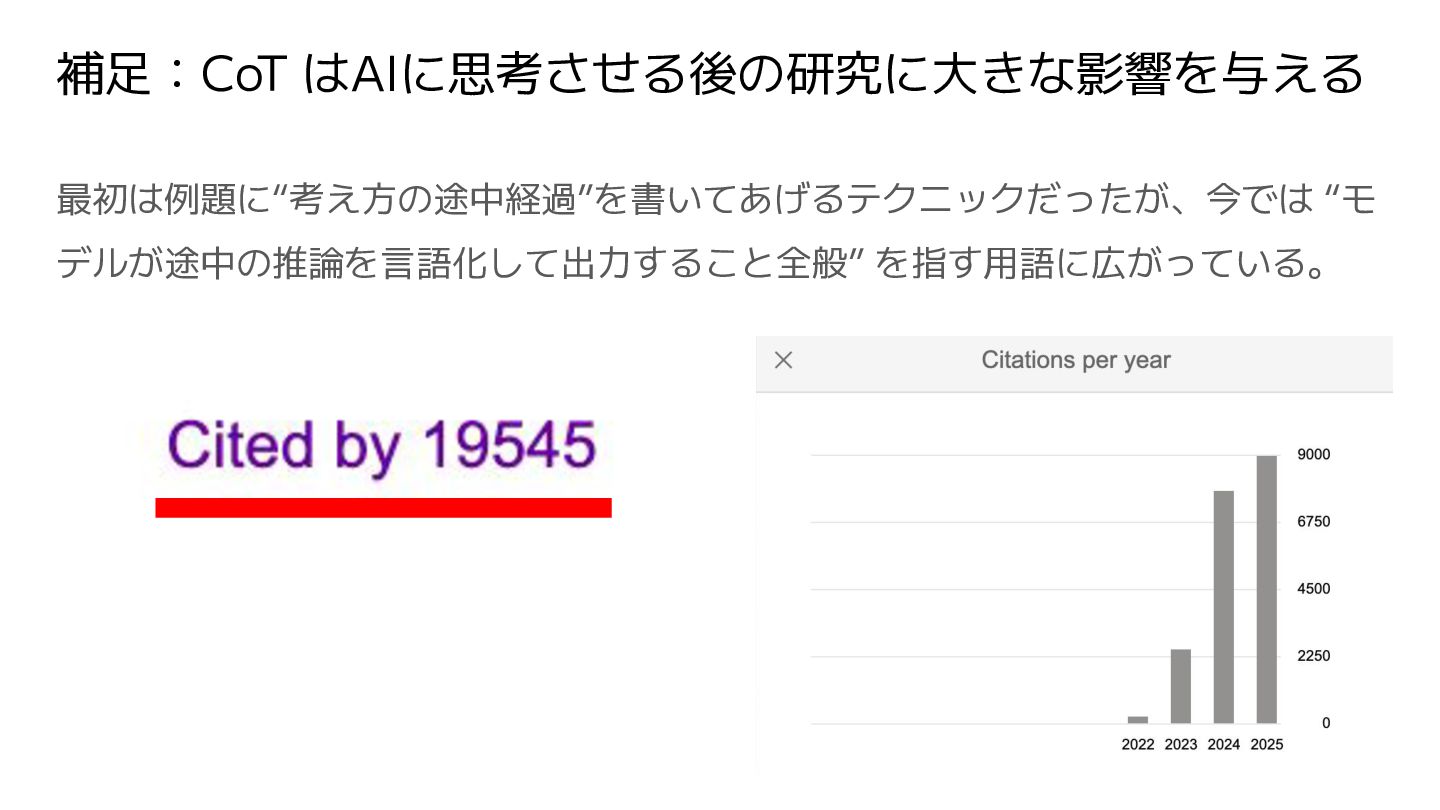The image size is (1440, 810).
Task: Click the 6750 axis value label
Action: (1314, 522)
